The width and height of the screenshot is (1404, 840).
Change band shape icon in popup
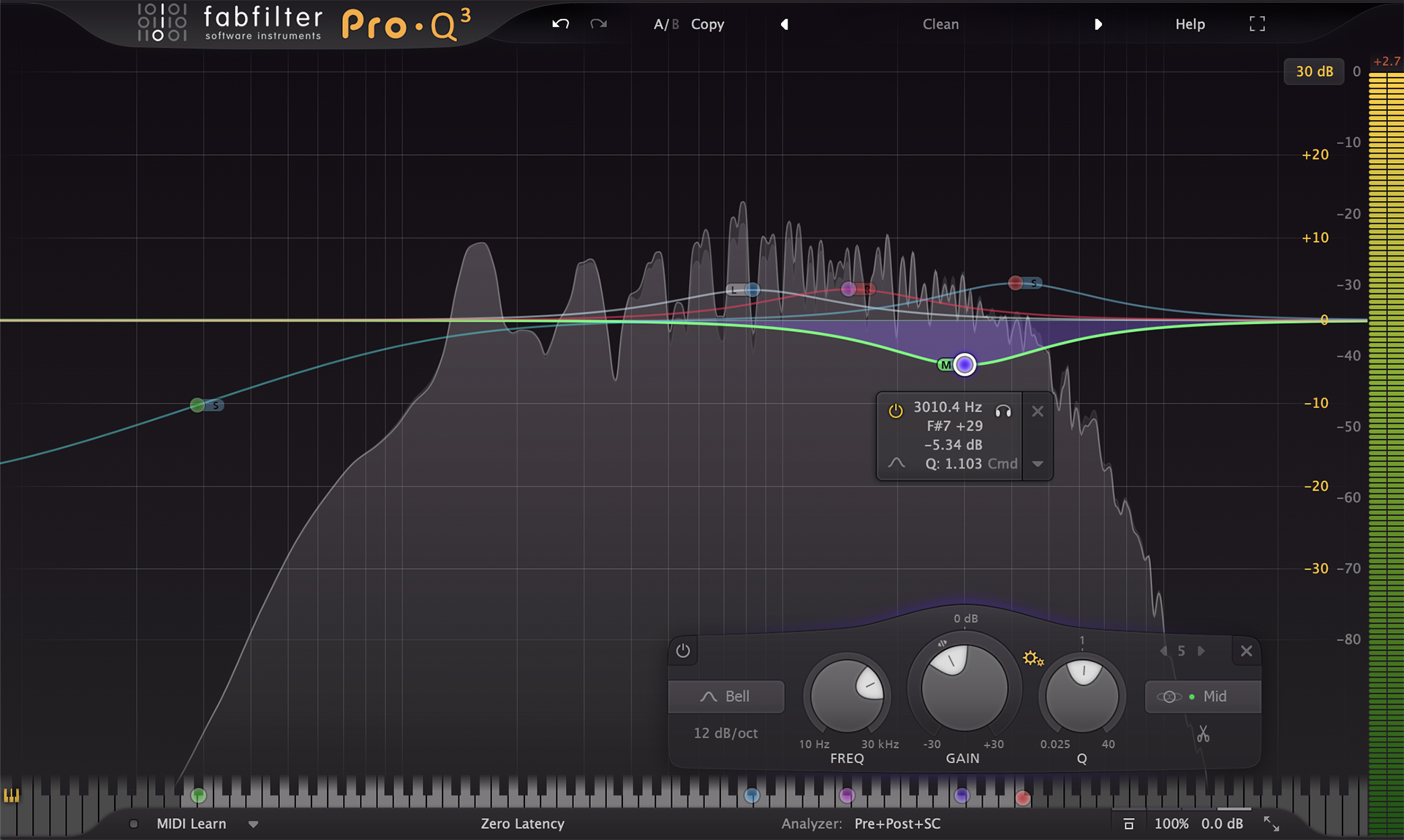pos(897,463)
